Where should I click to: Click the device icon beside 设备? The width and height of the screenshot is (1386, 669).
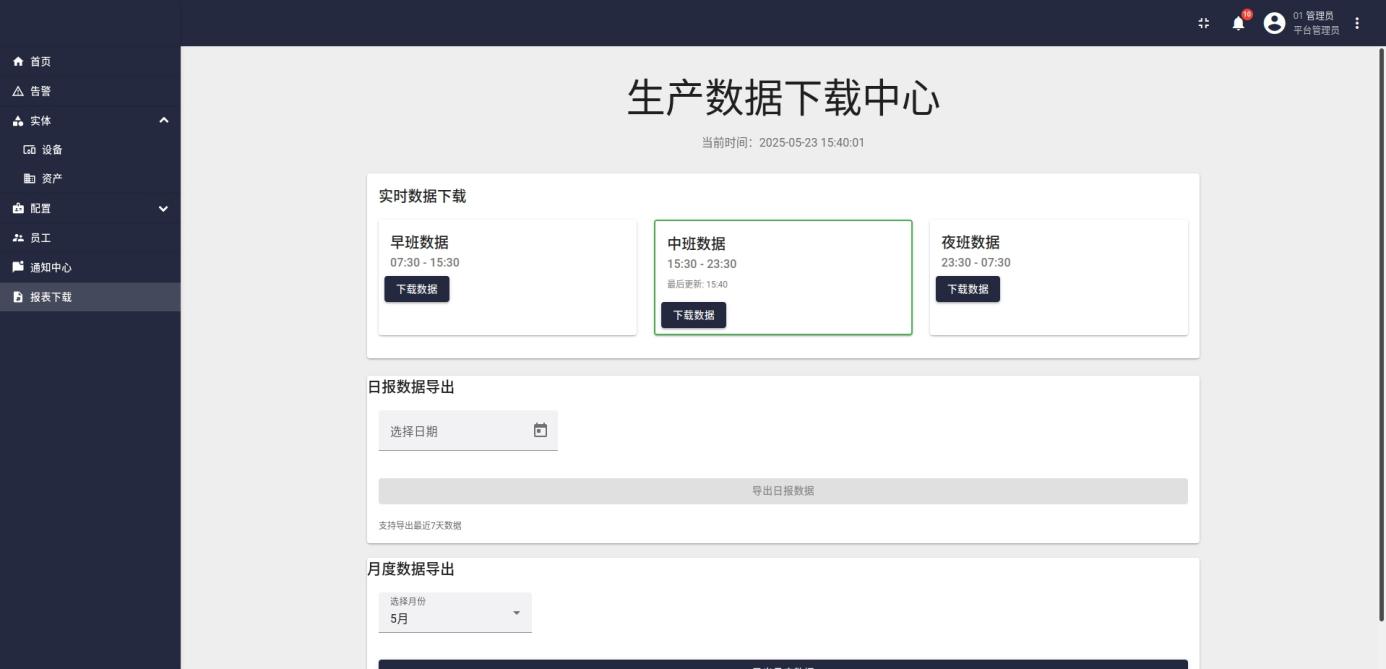point(29,150)
